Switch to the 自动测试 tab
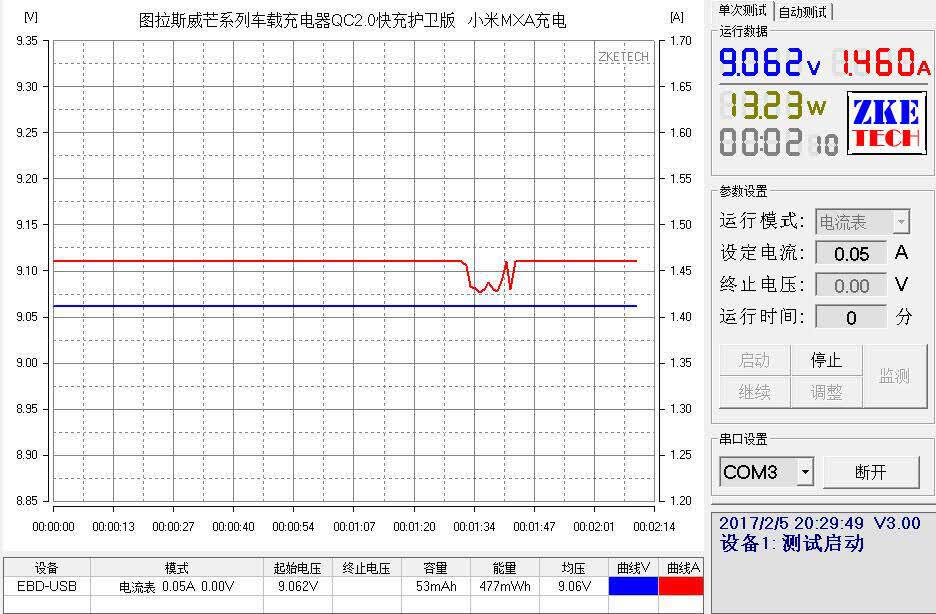 coord(803,12)
